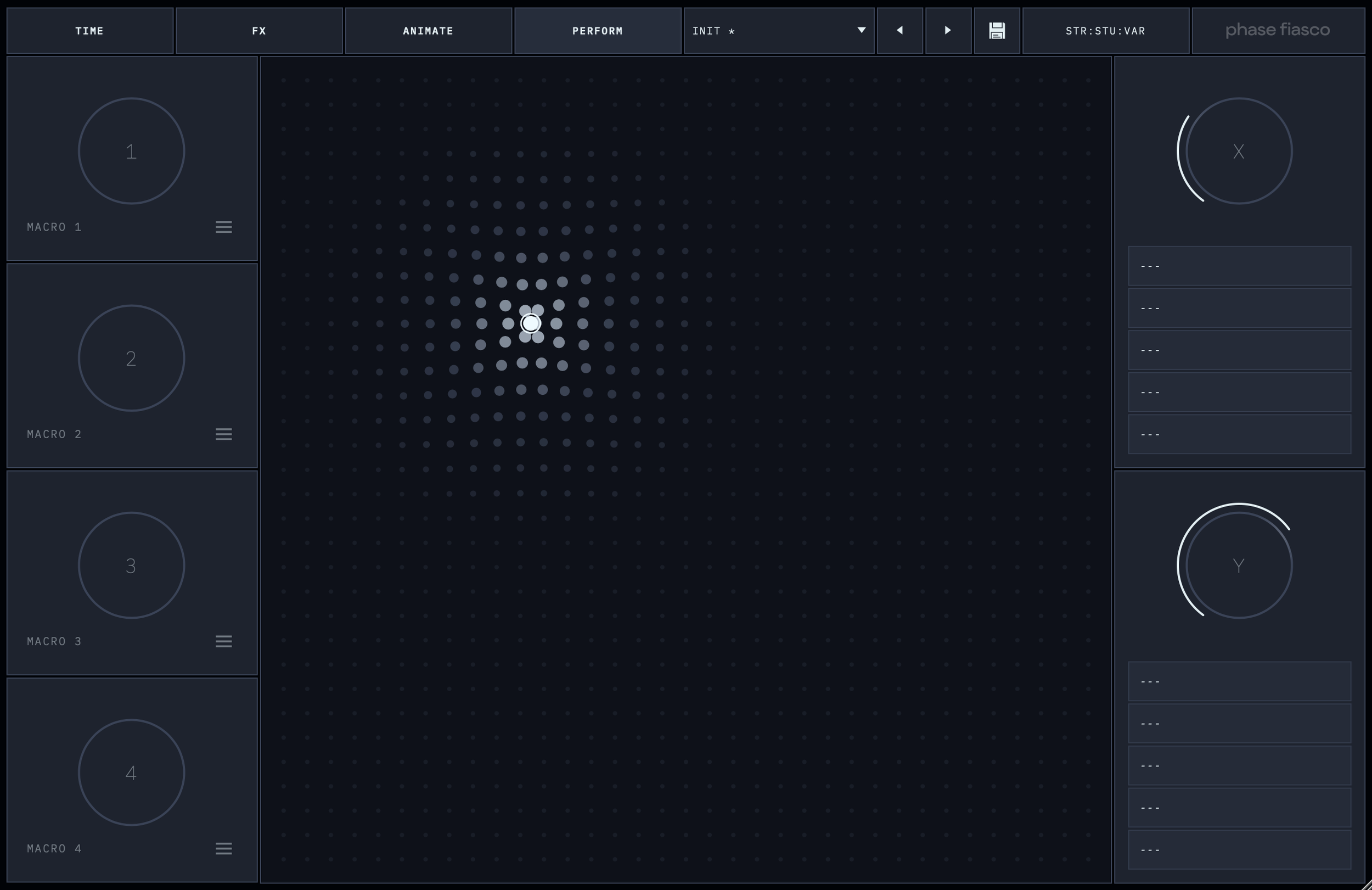Go to the previous preset
1372x890 pixels.
coord(900,31)
